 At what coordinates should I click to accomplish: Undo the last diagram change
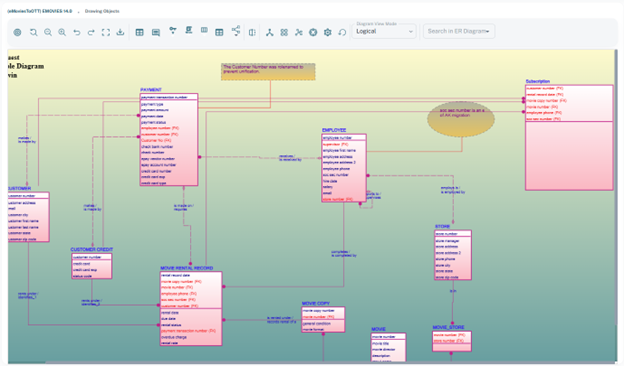(77, 32)
